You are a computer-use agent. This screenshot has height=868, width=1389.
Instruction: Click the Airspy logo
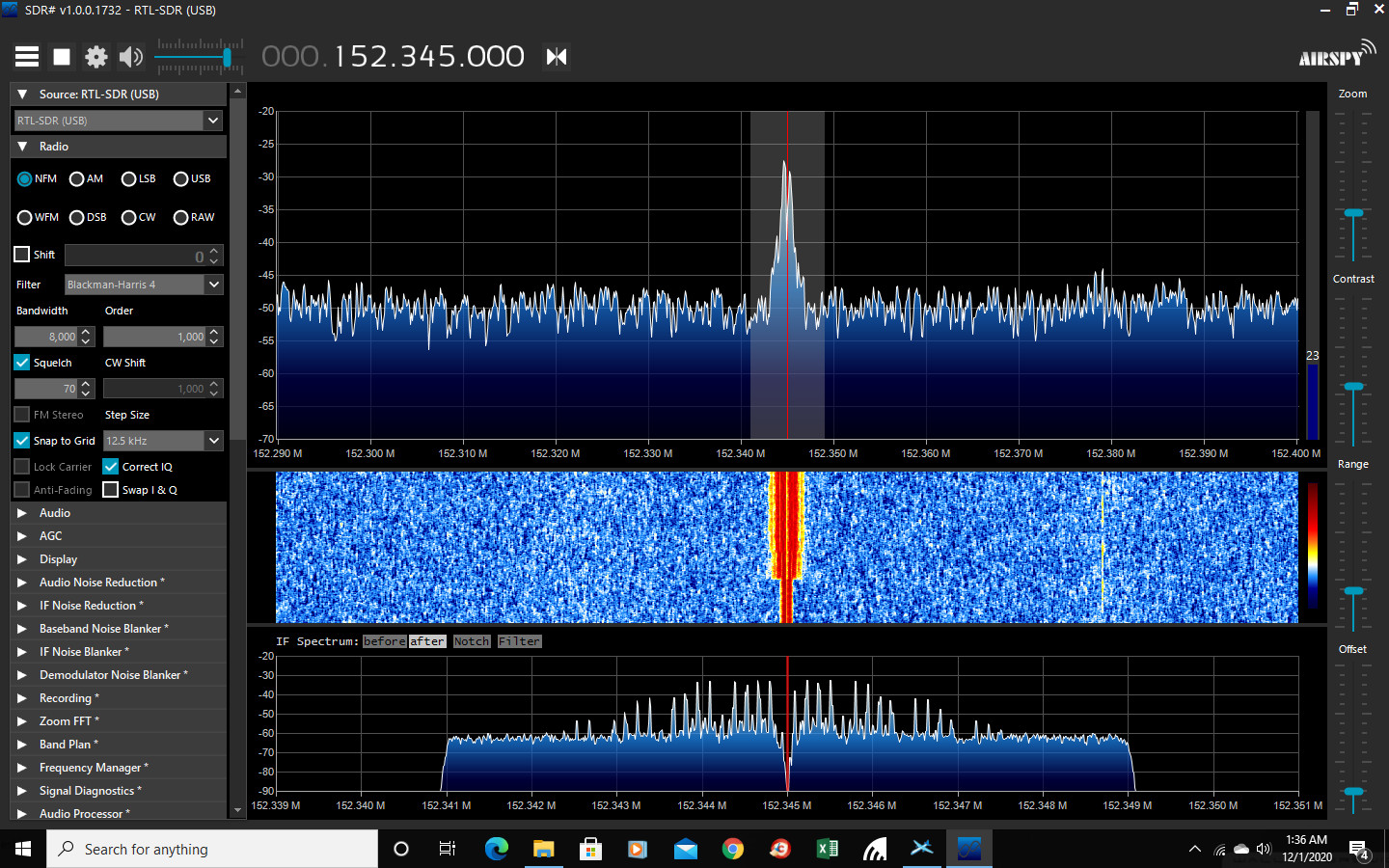pyautogui.click(x=1336, y=55)
